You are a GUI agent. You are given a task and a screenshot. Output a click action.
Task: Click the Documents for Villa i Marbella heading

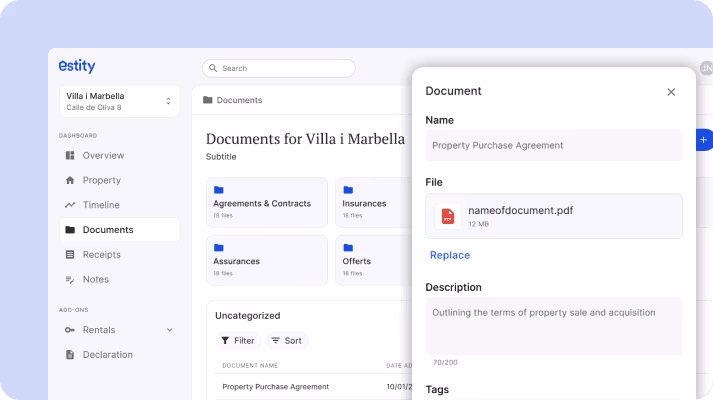305,139
